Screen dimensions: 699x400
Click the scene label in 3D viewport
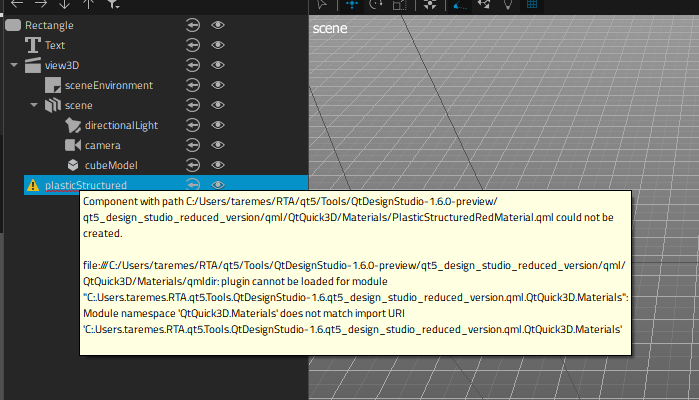(330, 29)
